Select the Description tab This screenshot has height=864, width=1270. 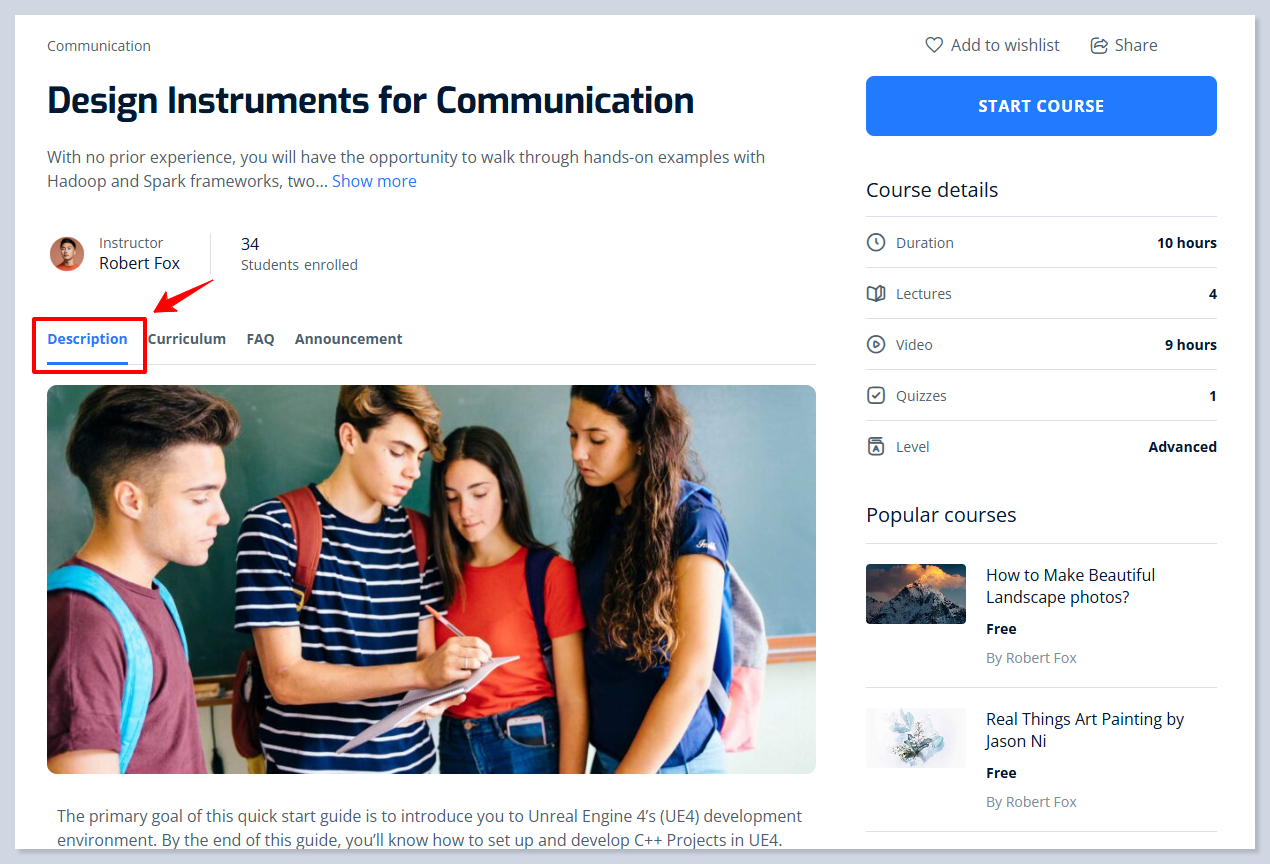[88, 339]
